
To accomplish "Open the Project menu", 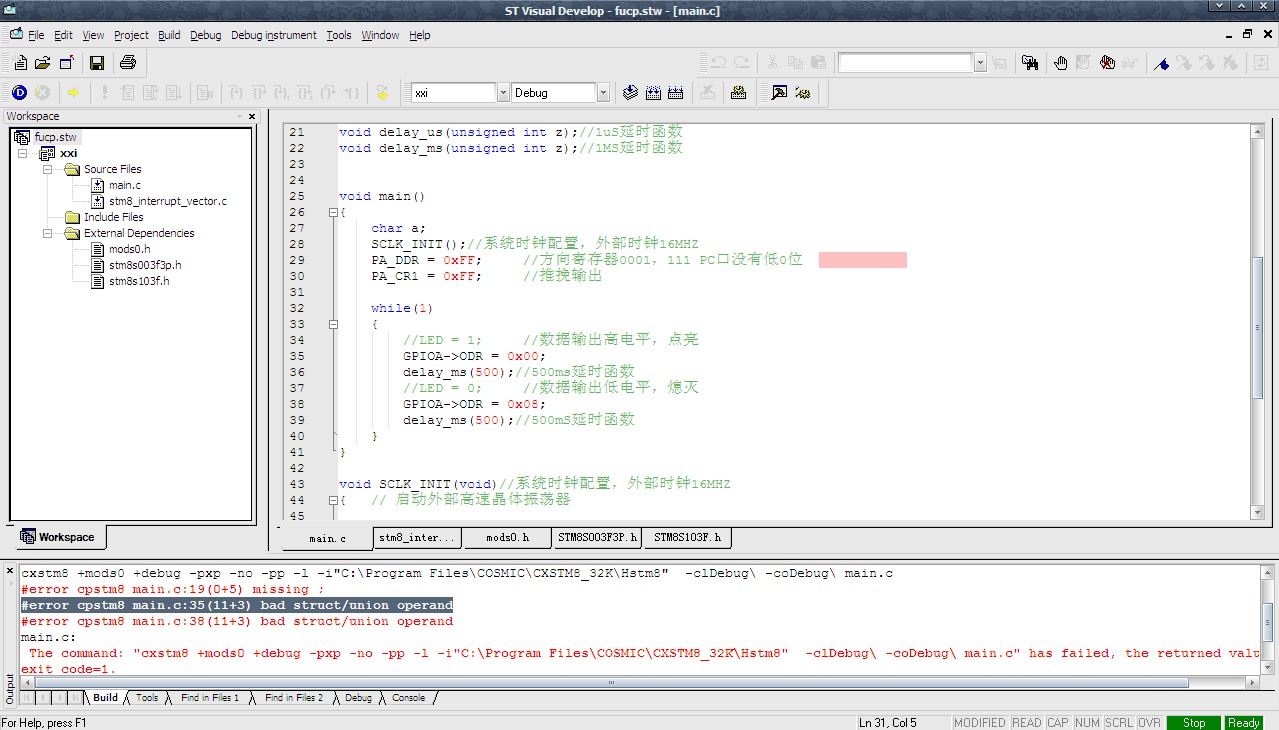I will coord(131,35).
